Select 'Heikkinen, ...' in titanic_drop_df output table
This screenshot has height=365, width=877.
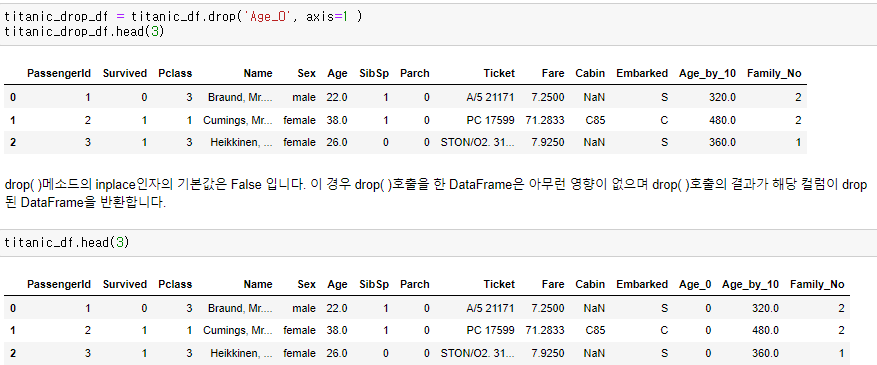[242, 143]
